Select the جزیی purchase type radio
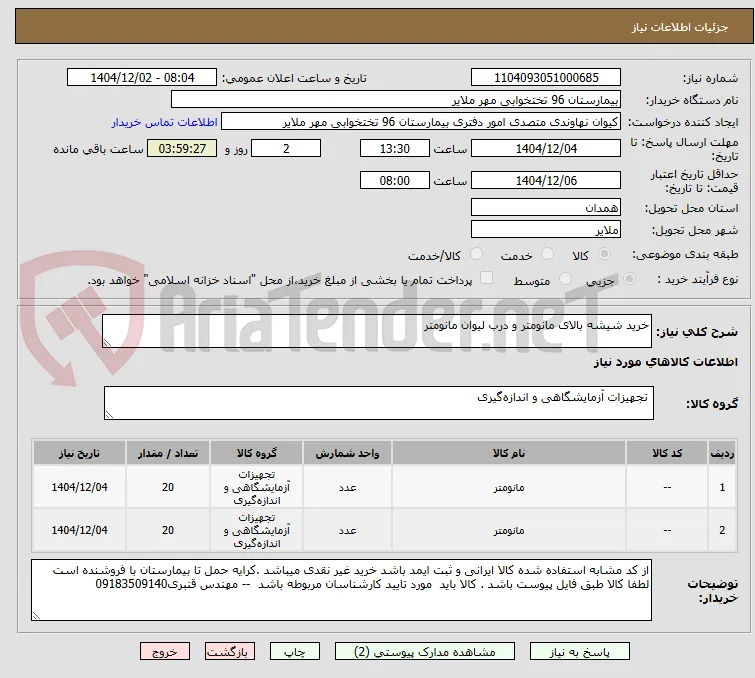This screenshot has height=678, width=755. point(629,279)
